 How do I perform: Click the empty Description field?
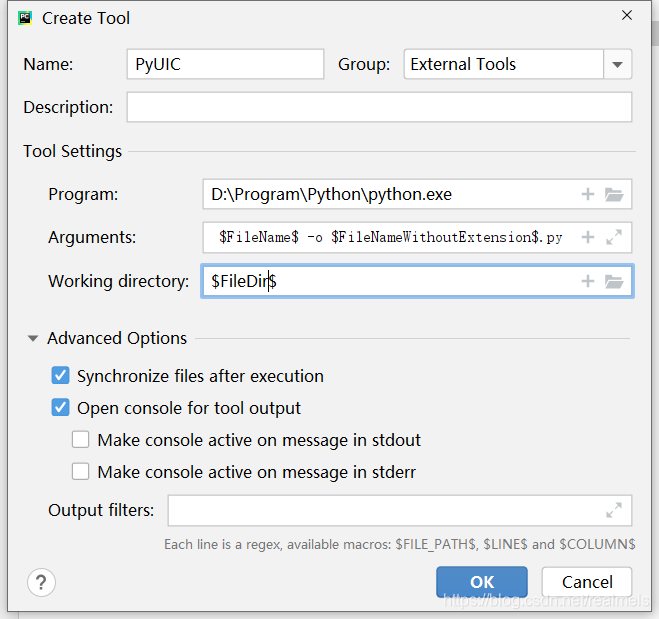(x=379, y=107)
